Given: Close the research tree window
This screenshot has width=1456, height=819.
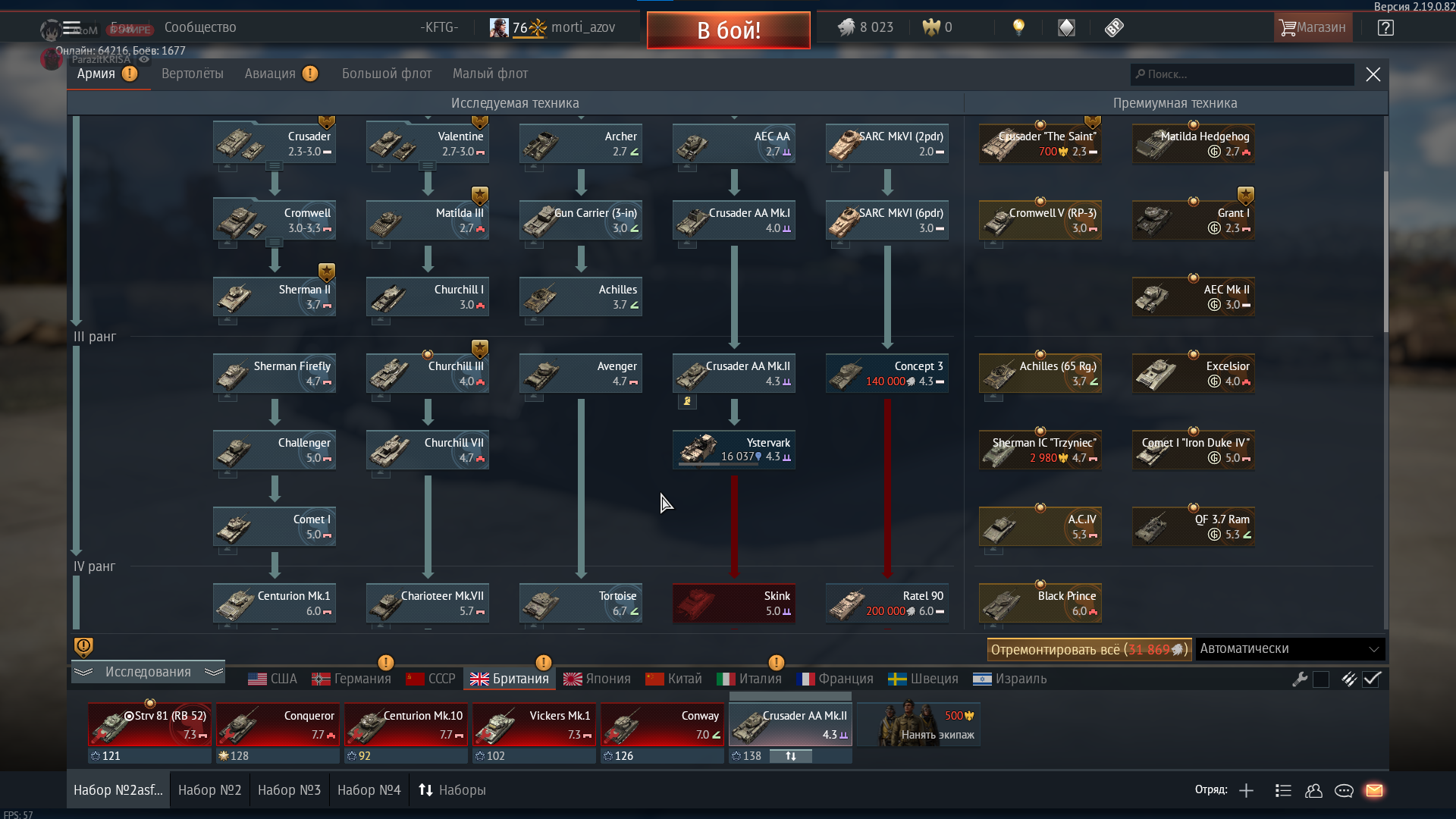Looking at the screenshot, I should [x=1373, y=74].
